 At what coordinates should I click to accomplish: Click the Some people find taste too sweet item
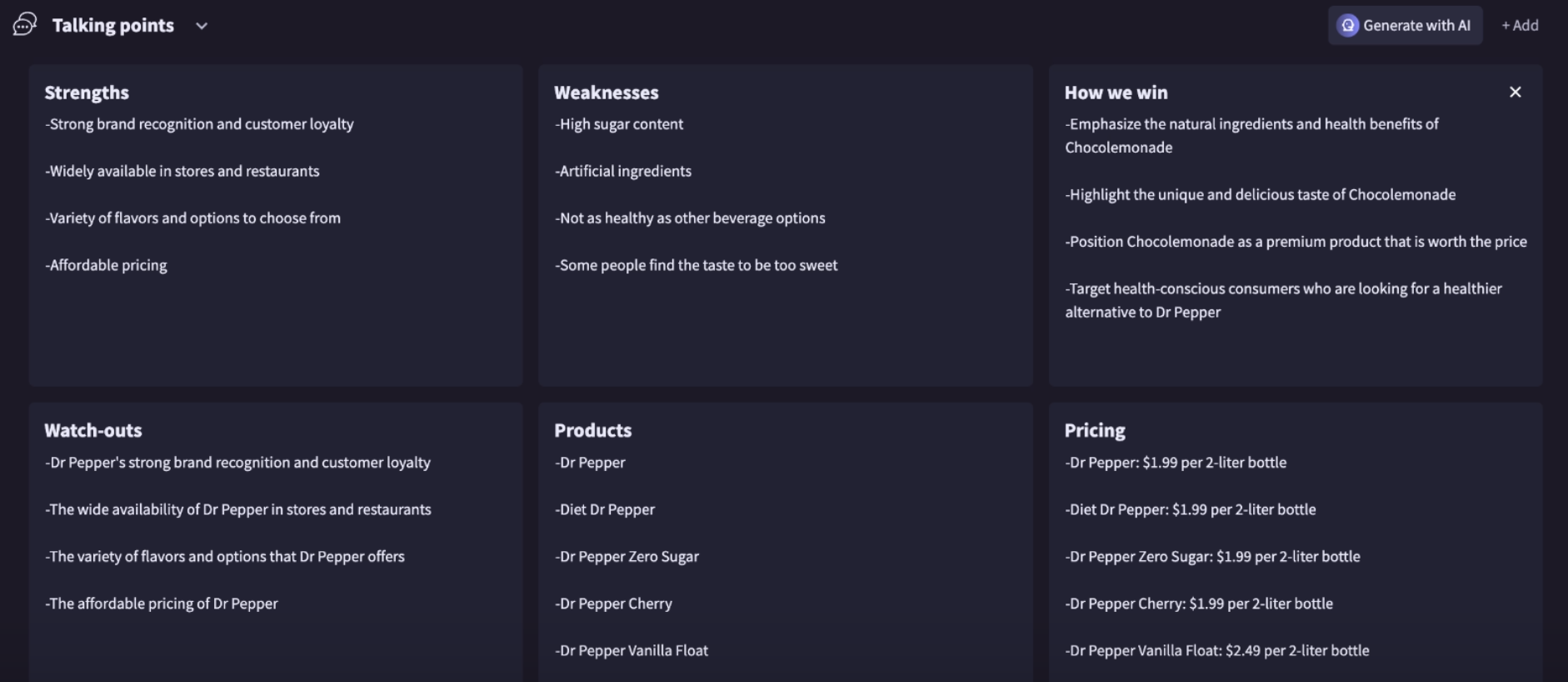(x=696, y=265)
